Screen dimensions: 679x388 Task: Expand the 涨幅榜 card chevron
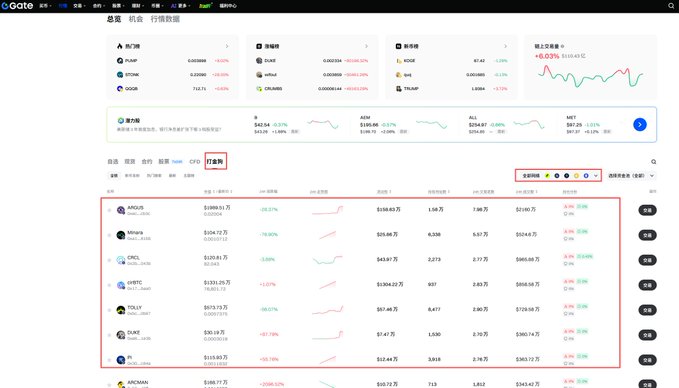coord(366,46)
